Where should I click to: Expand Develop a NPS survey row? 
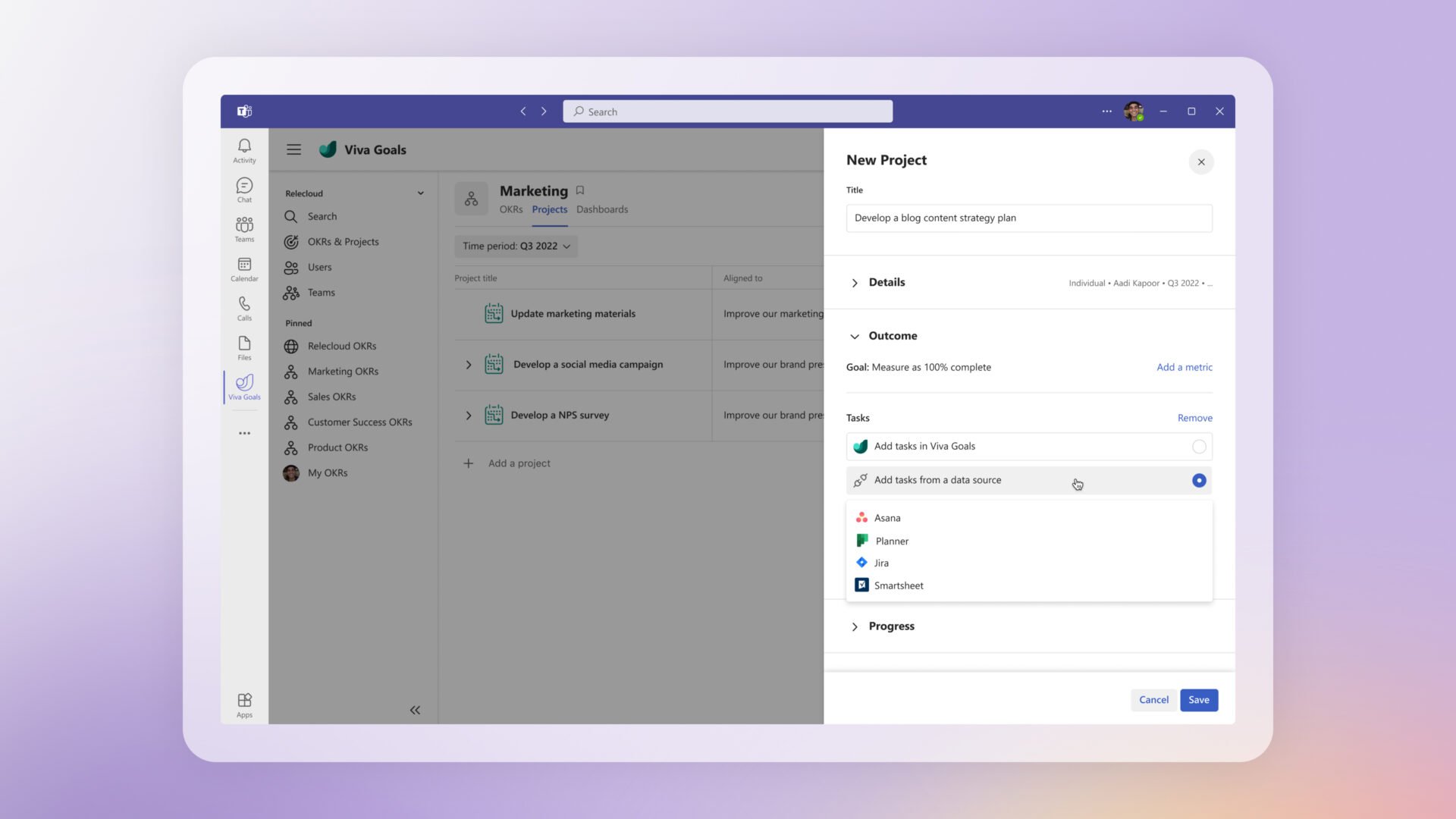click(x=469, y=416)
